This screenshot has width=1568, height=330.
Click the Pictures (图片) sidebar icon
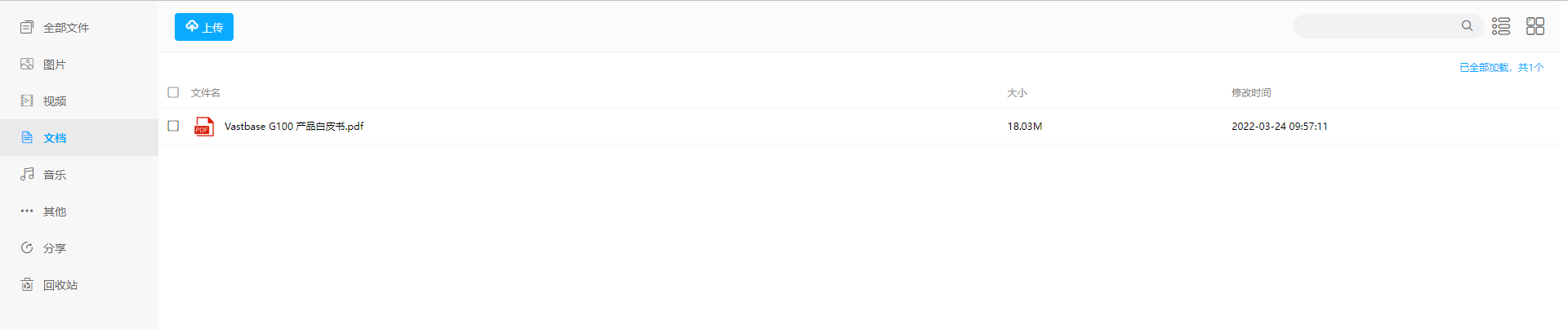[27, 64]
